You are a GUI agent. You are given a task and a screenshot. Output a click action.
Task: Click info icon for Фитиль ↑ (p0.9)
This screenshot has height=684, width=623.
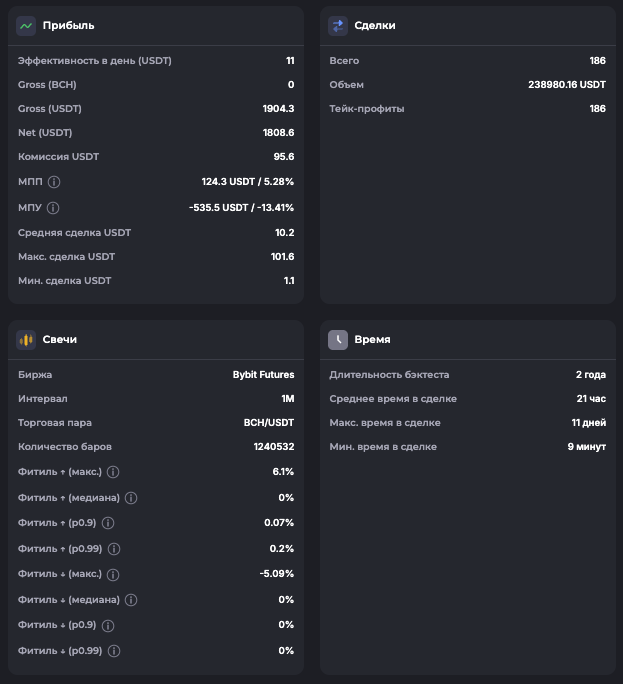[108, 523]
